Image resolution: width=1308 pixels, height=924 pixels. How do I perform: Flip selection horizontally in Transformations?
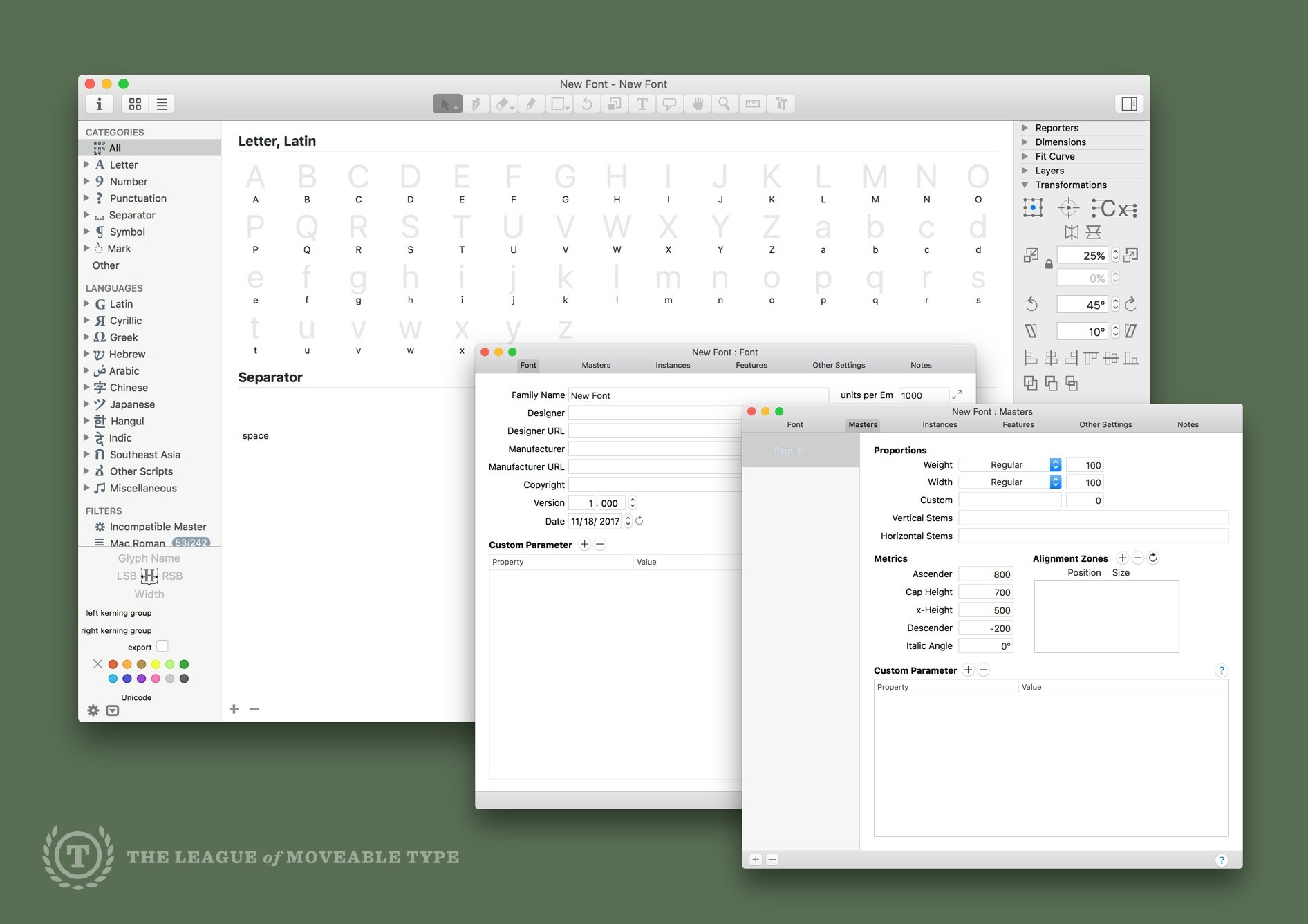pos(1072,232)
